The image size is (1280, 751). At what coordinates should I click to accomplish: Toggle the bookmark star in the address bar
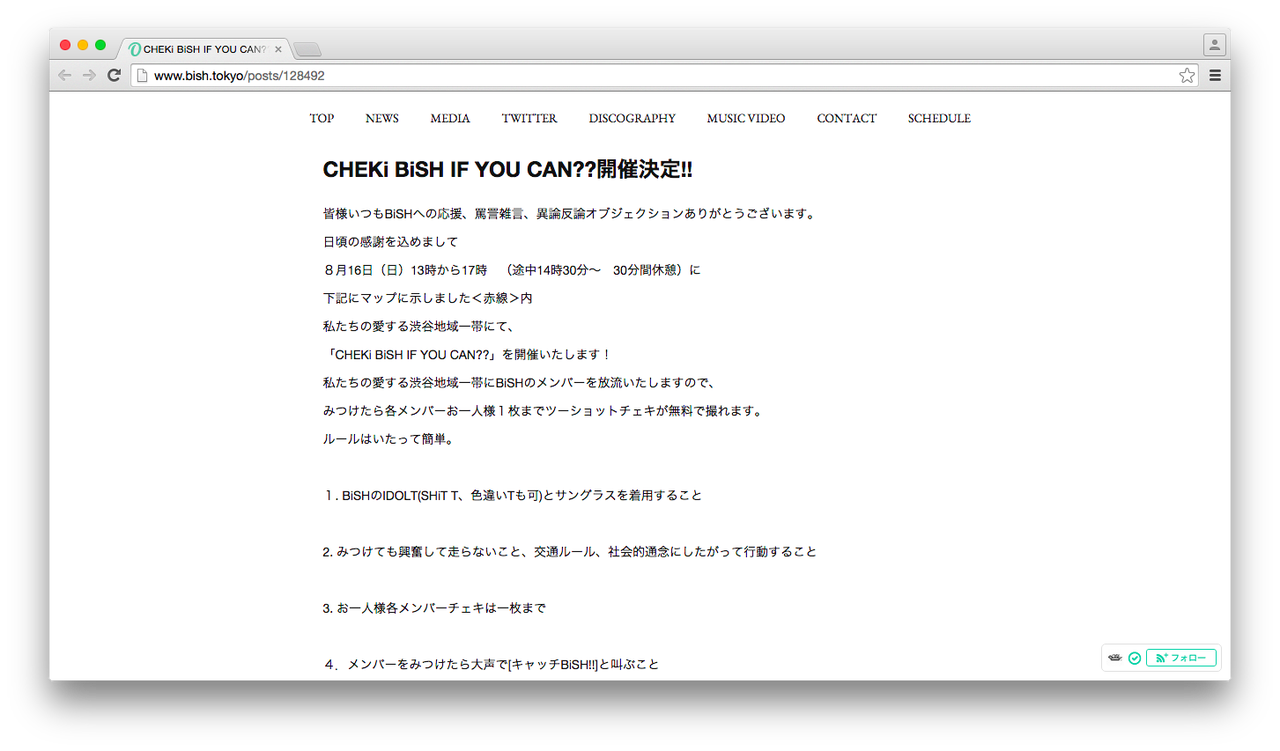click(1186, 74)
